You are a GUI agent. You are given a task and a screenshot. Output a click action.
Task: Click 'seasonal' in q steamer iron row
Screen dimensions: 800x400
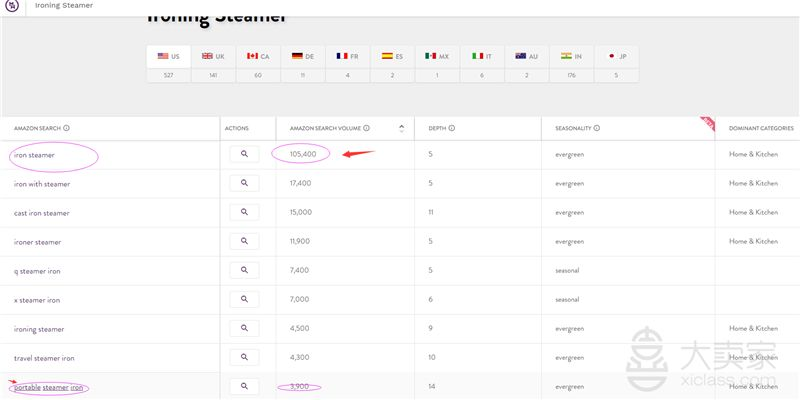567,270
